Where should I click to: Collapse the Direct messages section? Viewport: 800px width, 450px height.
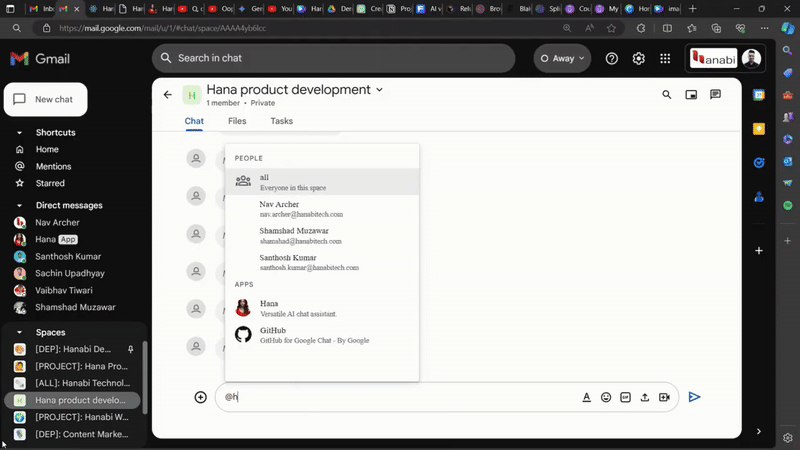[19, 206]
